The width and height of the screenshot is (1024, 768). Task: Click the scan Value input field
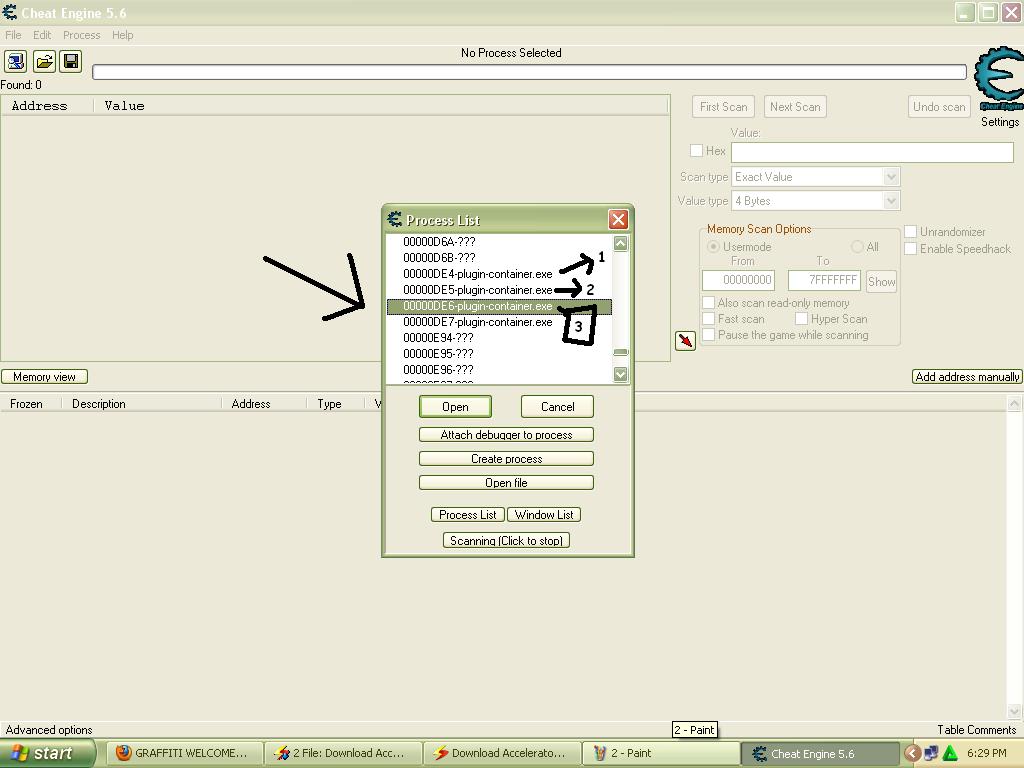tap(872, 153)
